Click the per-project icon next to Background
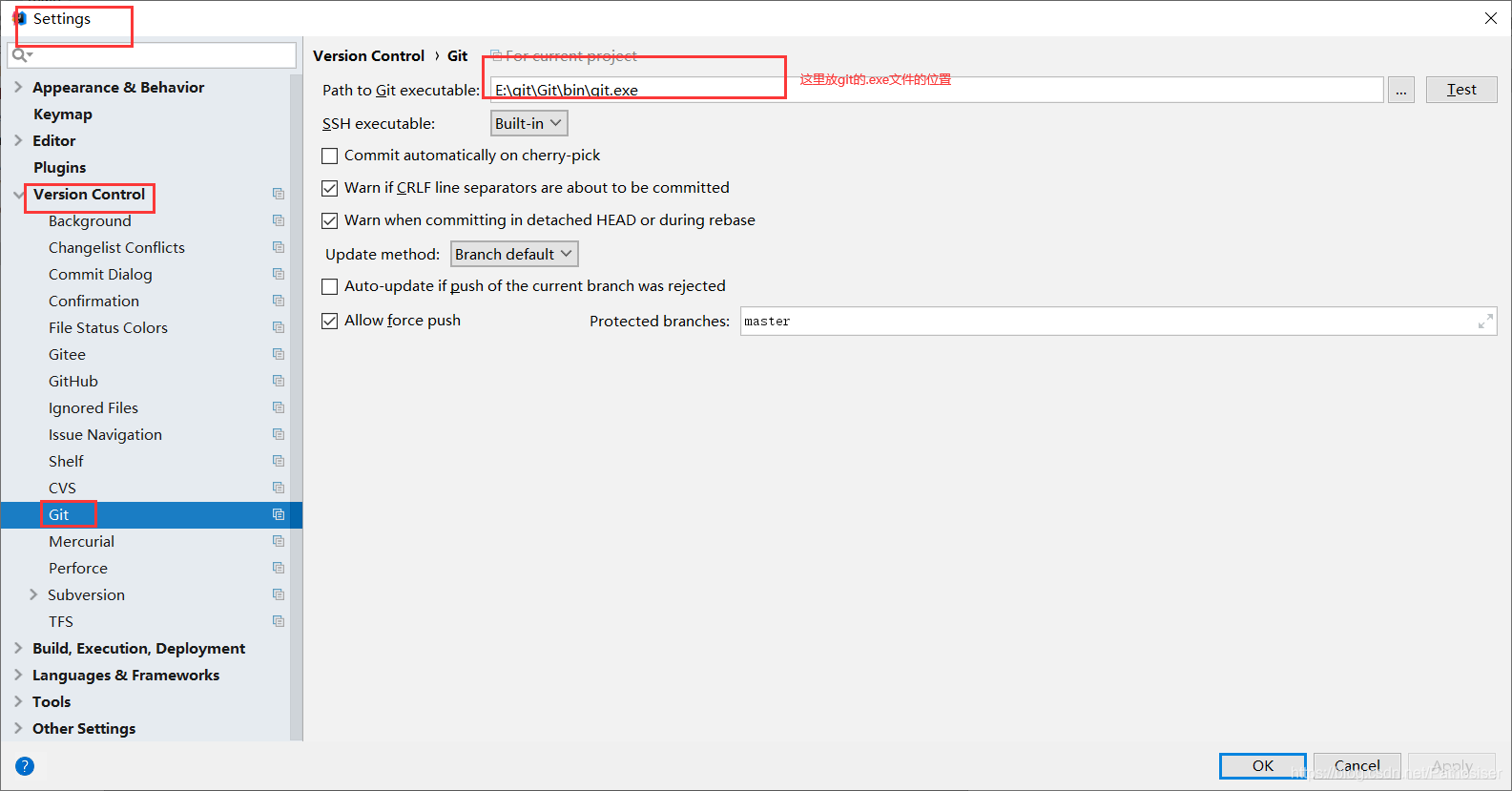 (279, 220)
